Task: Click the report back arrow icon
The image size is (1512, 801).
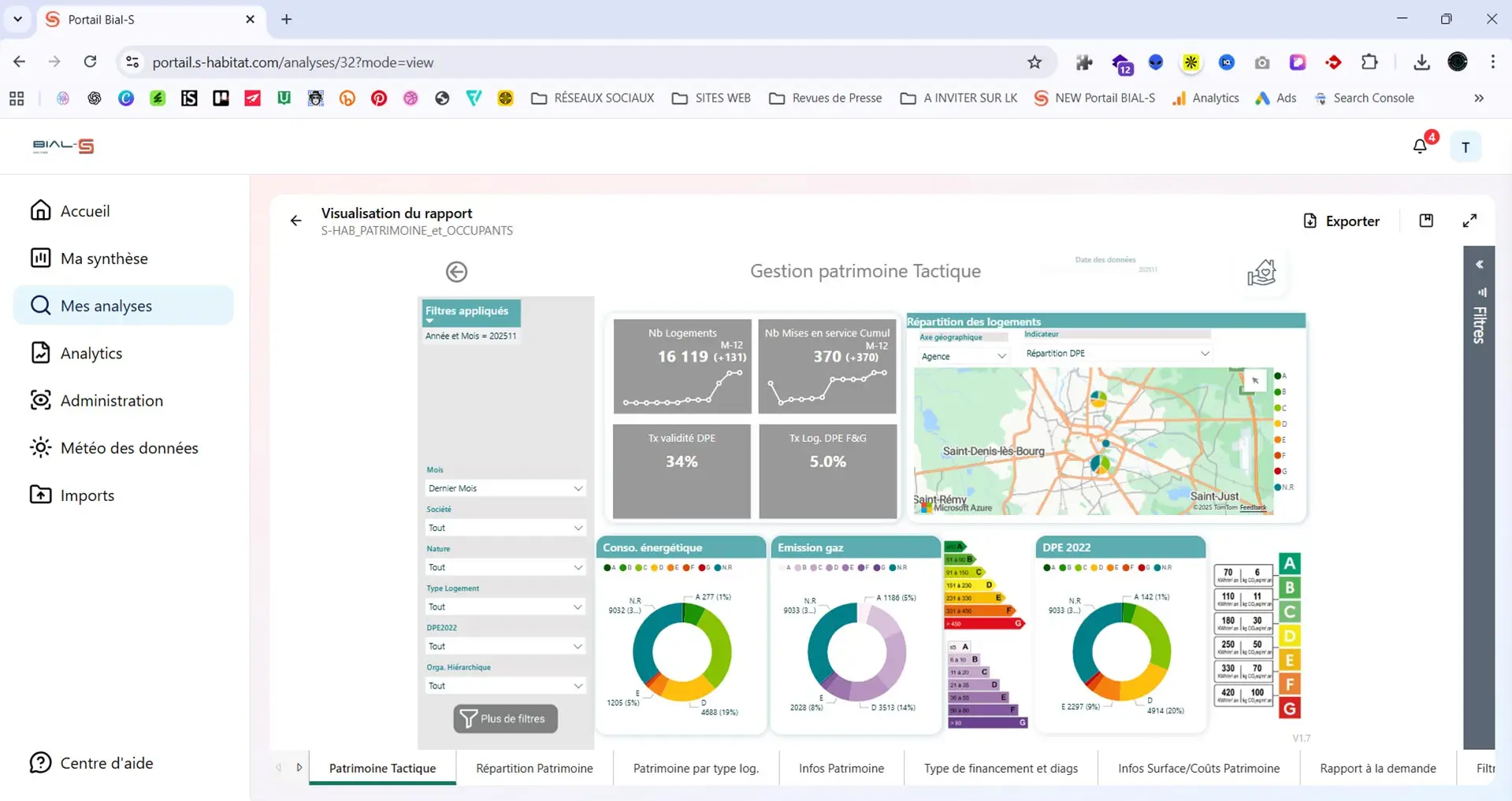Action: point(295,221)
